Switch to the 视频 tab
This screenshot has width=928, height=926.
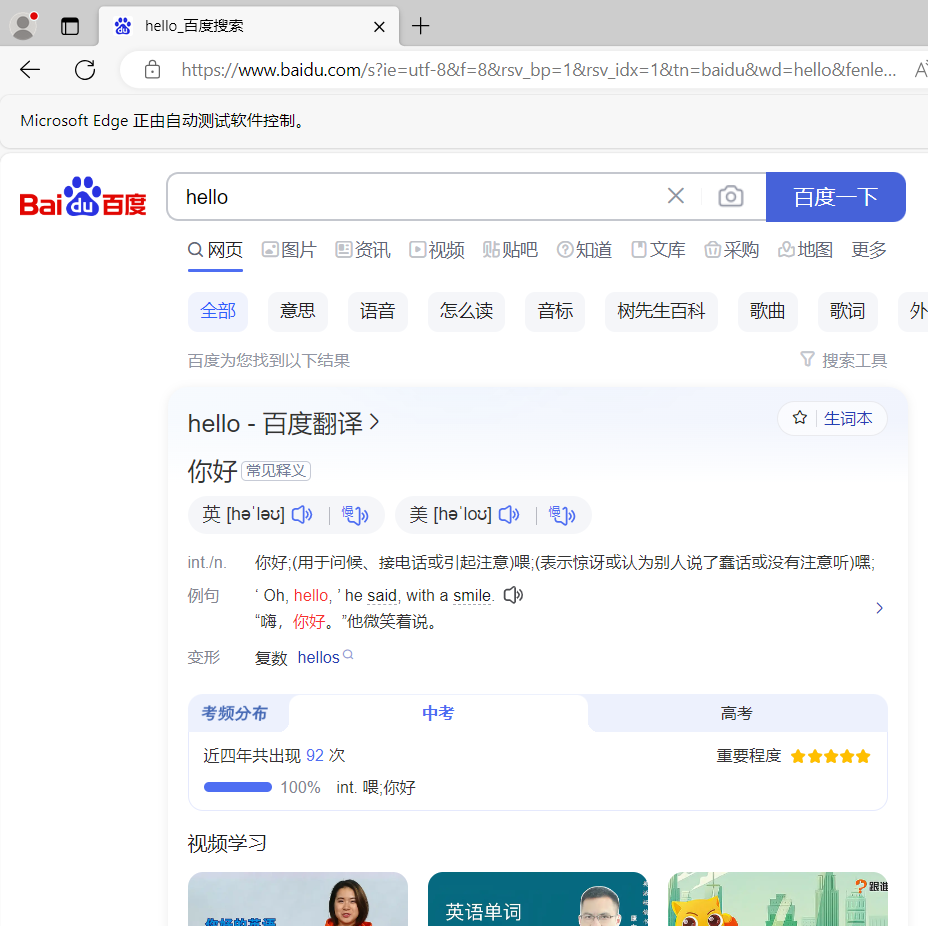coord(437,250)
